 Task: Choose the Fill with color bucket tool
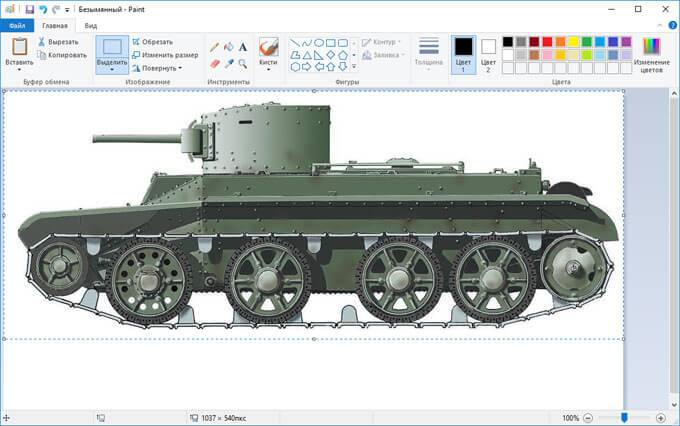tap(229, 47)
